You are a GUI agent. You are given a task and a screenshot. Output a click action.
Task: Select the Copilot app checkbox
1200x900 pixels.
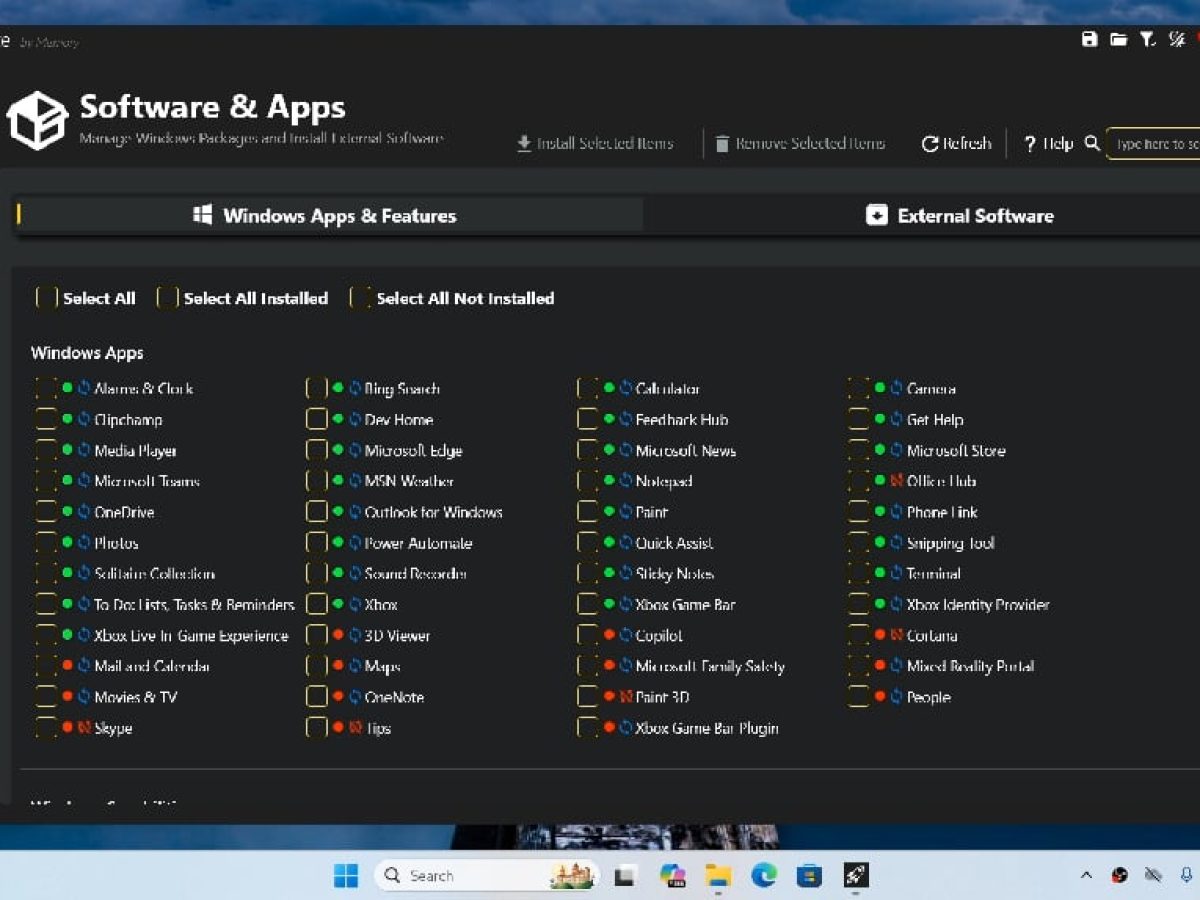pos(588,635)
